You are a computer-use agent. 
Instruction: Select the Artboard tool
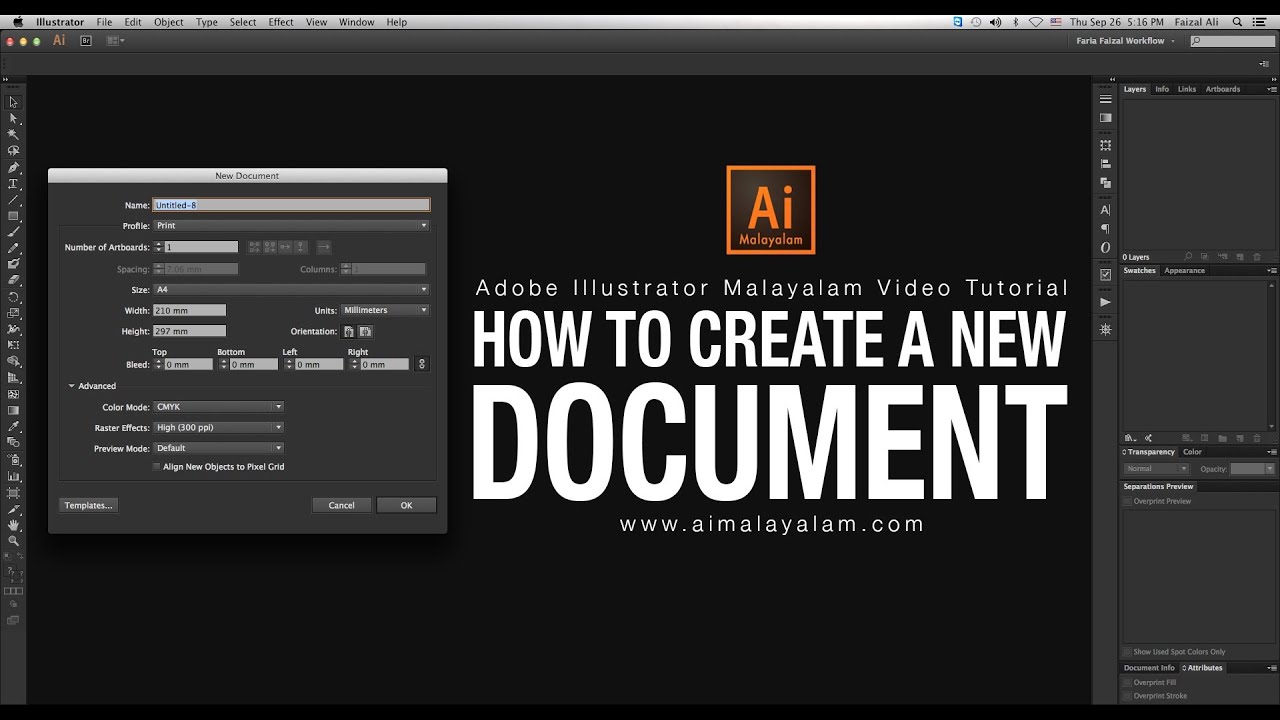pyautogui.click(x=13, y=492)
